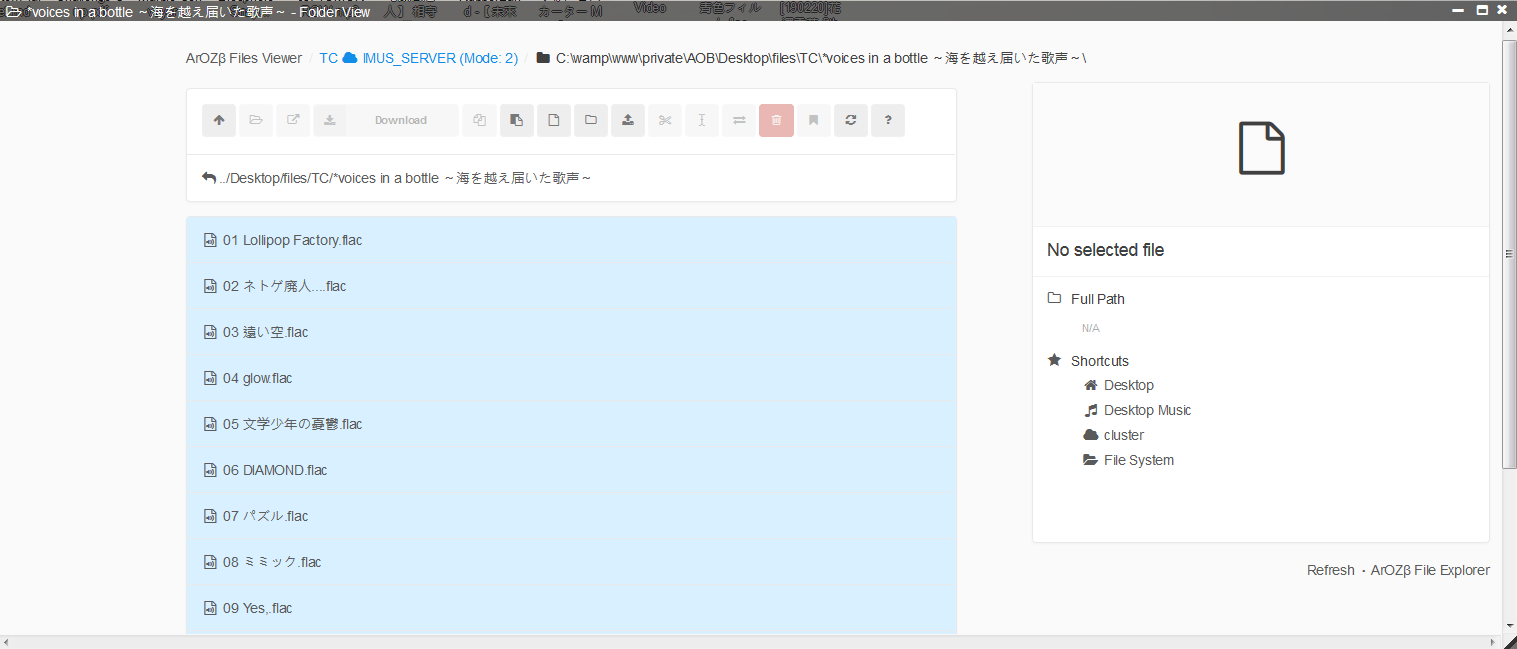The width and height of the screenshot is (1517, 649).
Task: Select the file 04 glow.flac
Action: coord(267,378)
